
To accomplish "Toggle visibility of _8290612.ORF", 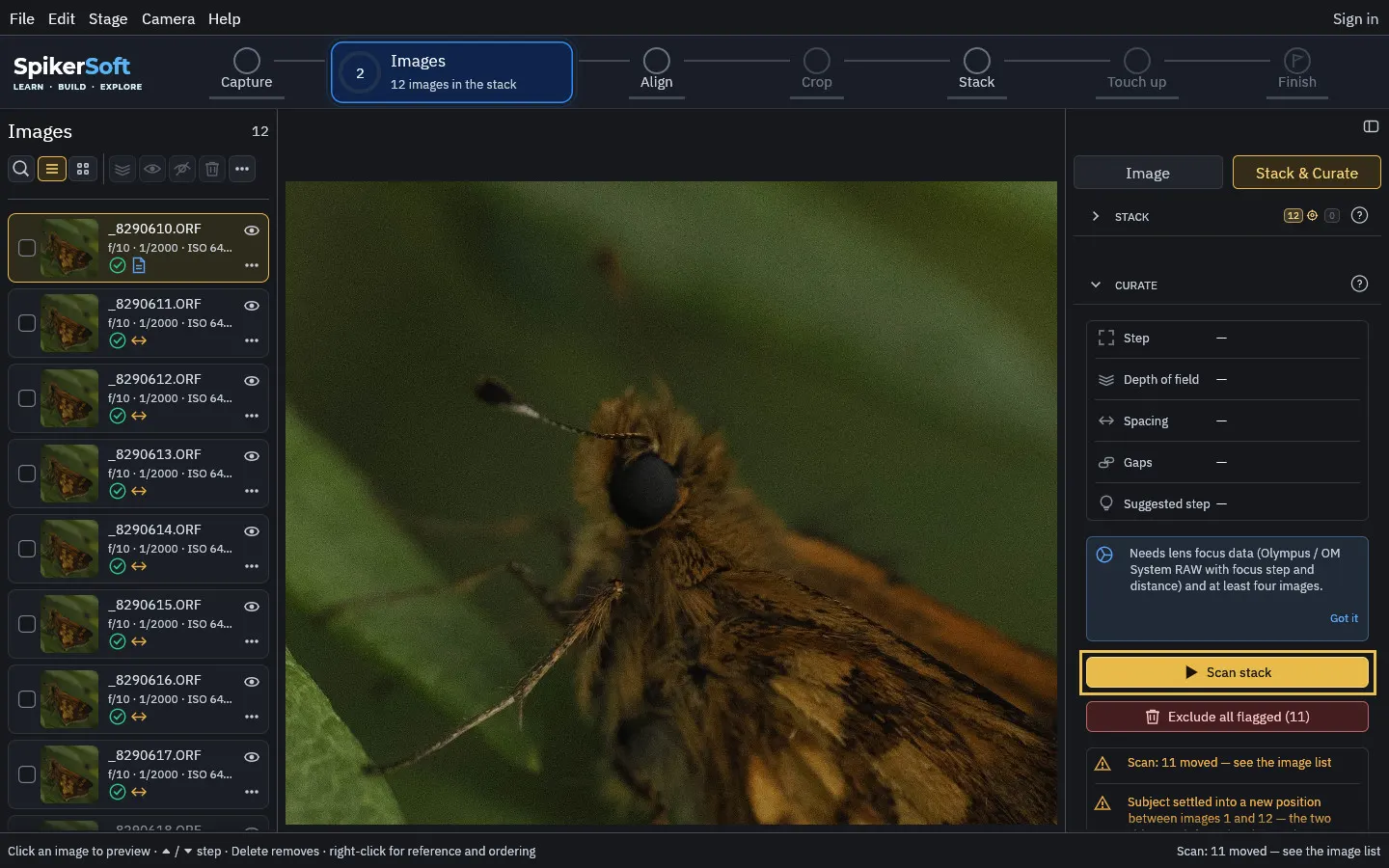I will (x=252, y=381).
